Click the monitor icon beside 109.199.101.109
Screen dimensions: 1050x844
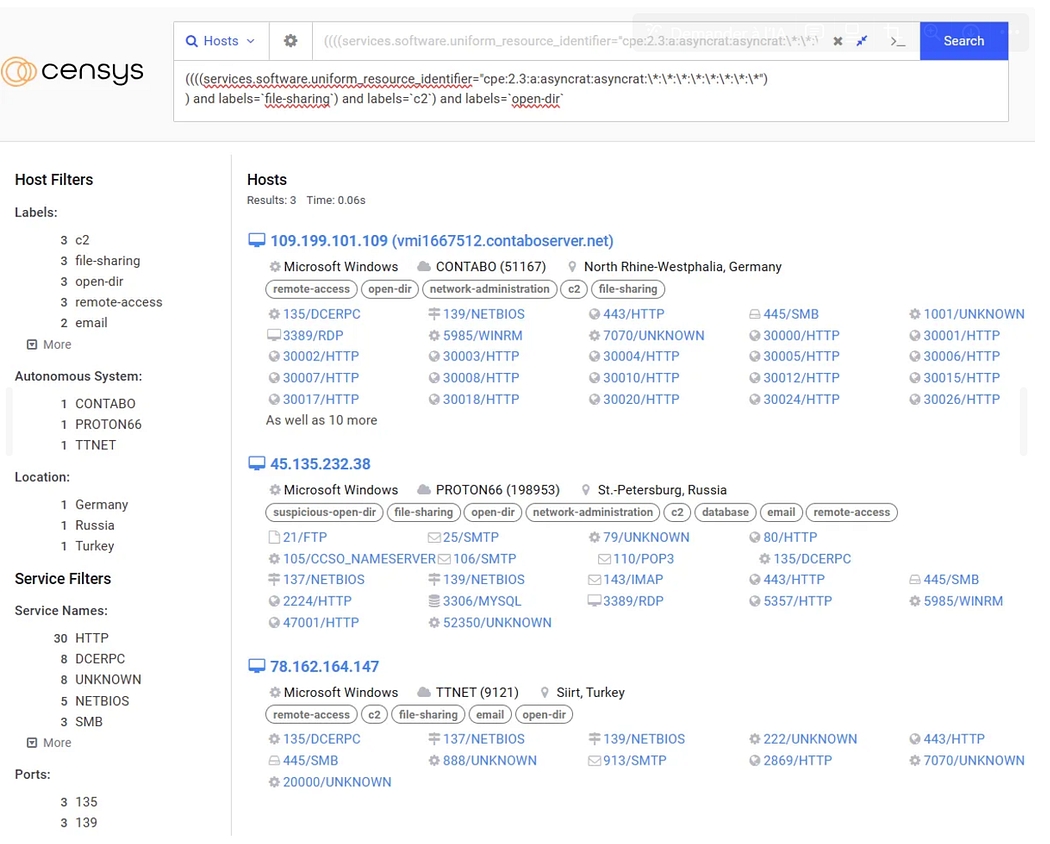pos(257,241)
